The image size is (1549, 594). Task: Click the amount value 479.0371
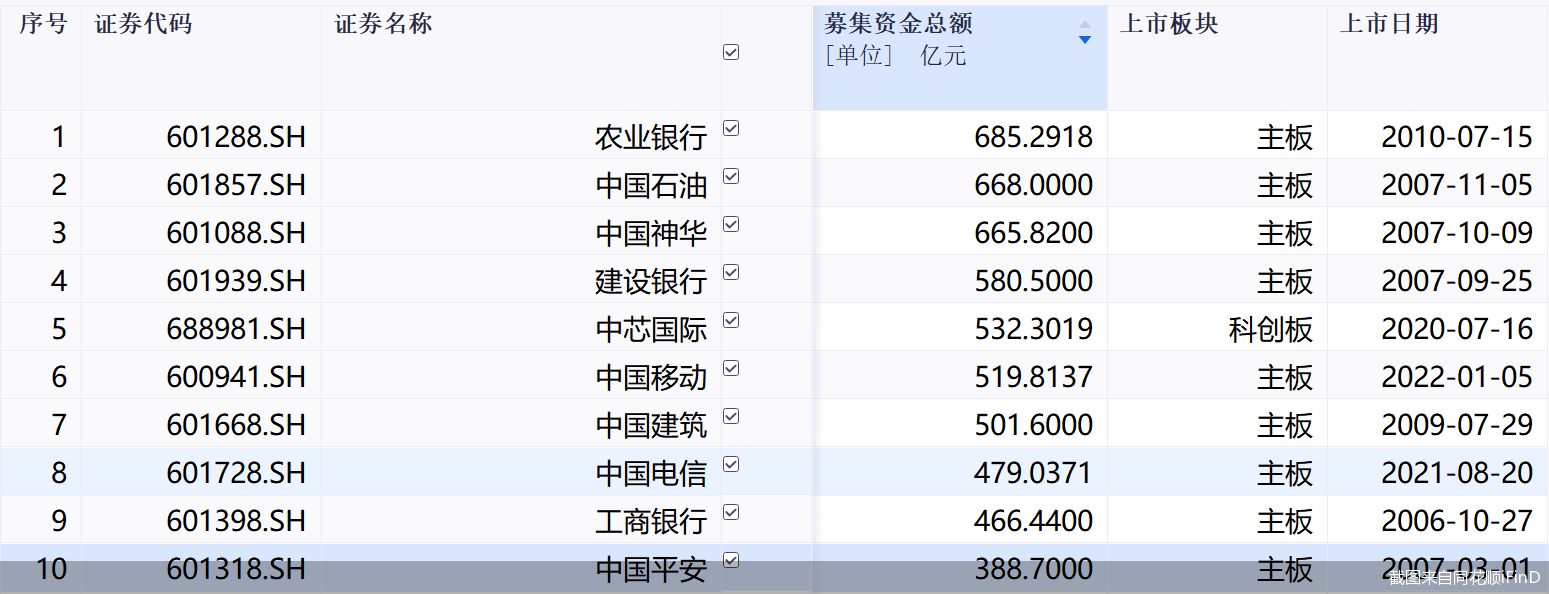click(1034, 473)
